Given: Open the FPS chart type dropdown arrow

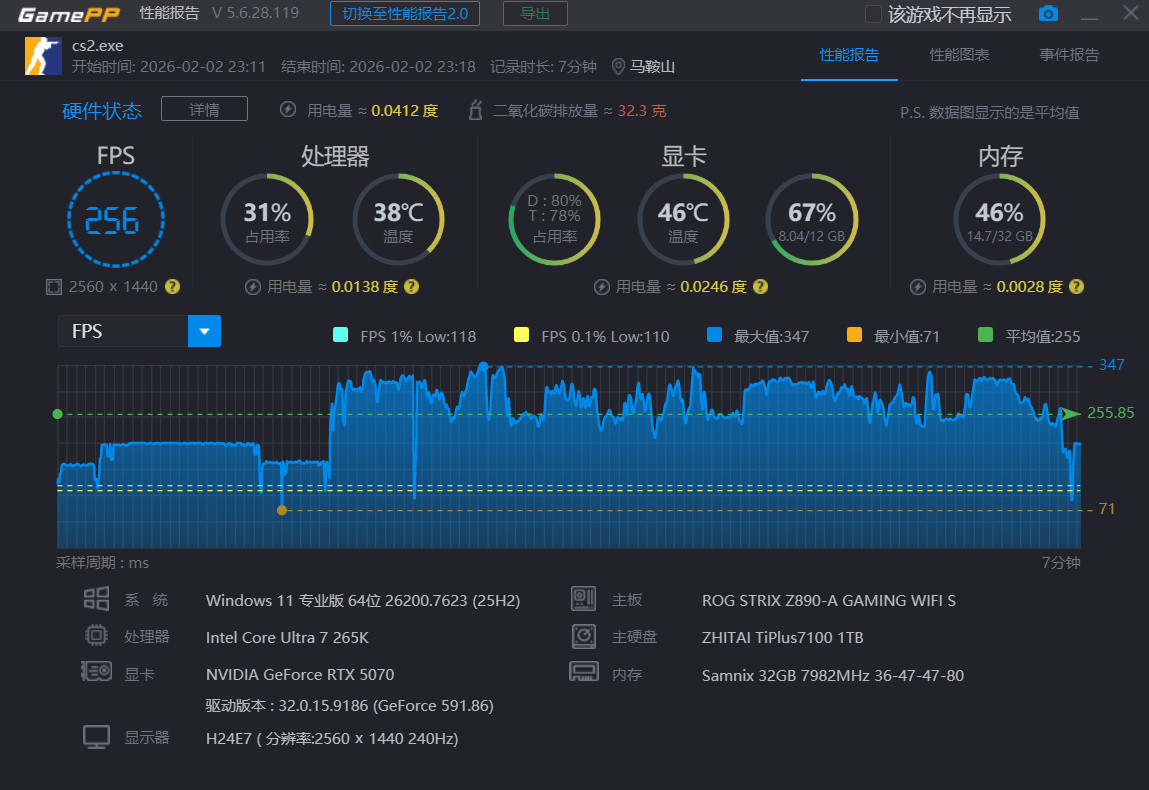Looking at the screenshot, I should tap(204, 331).
